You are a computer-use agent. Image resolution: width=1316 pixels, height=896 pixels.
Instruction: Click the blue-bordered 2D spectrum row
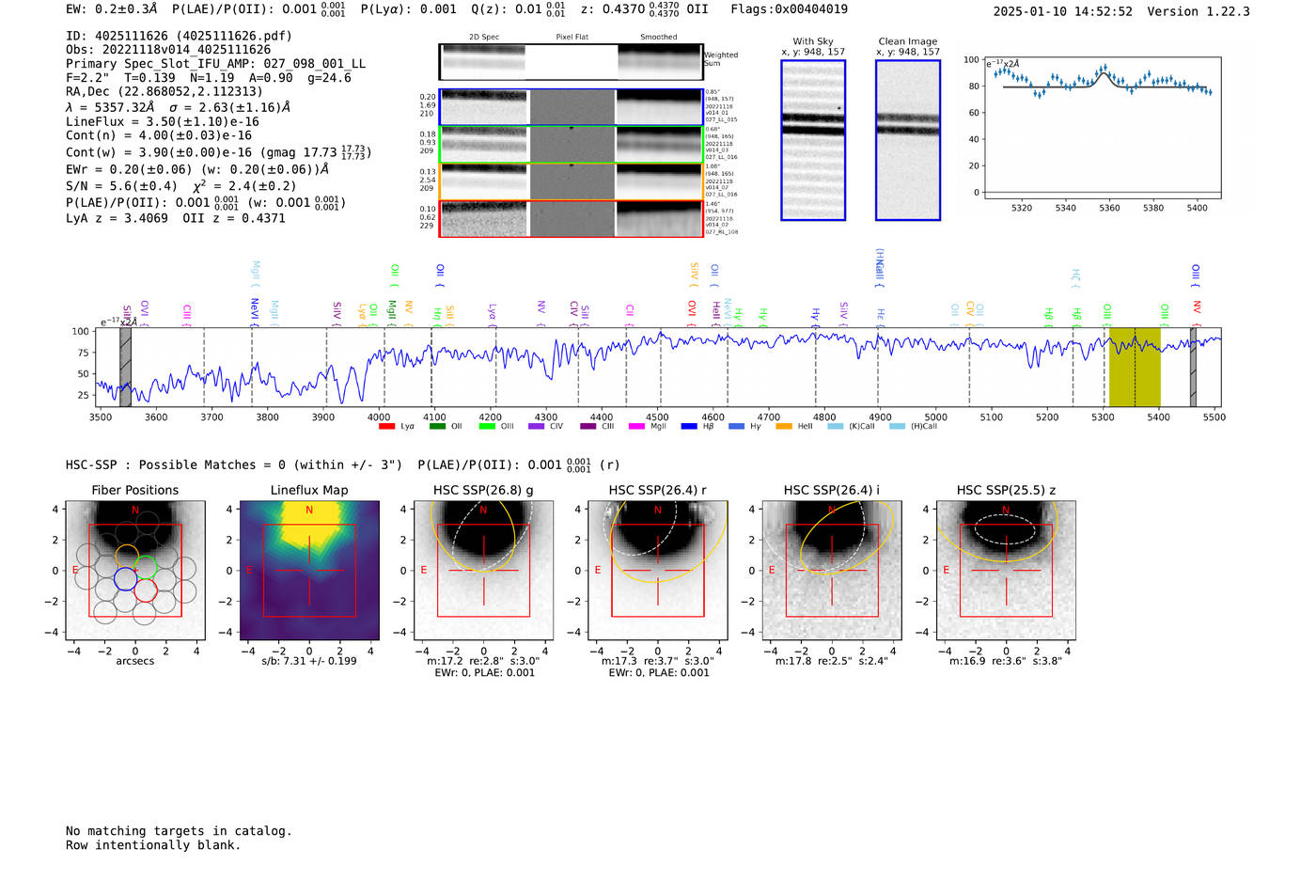[x=571, y=107]
